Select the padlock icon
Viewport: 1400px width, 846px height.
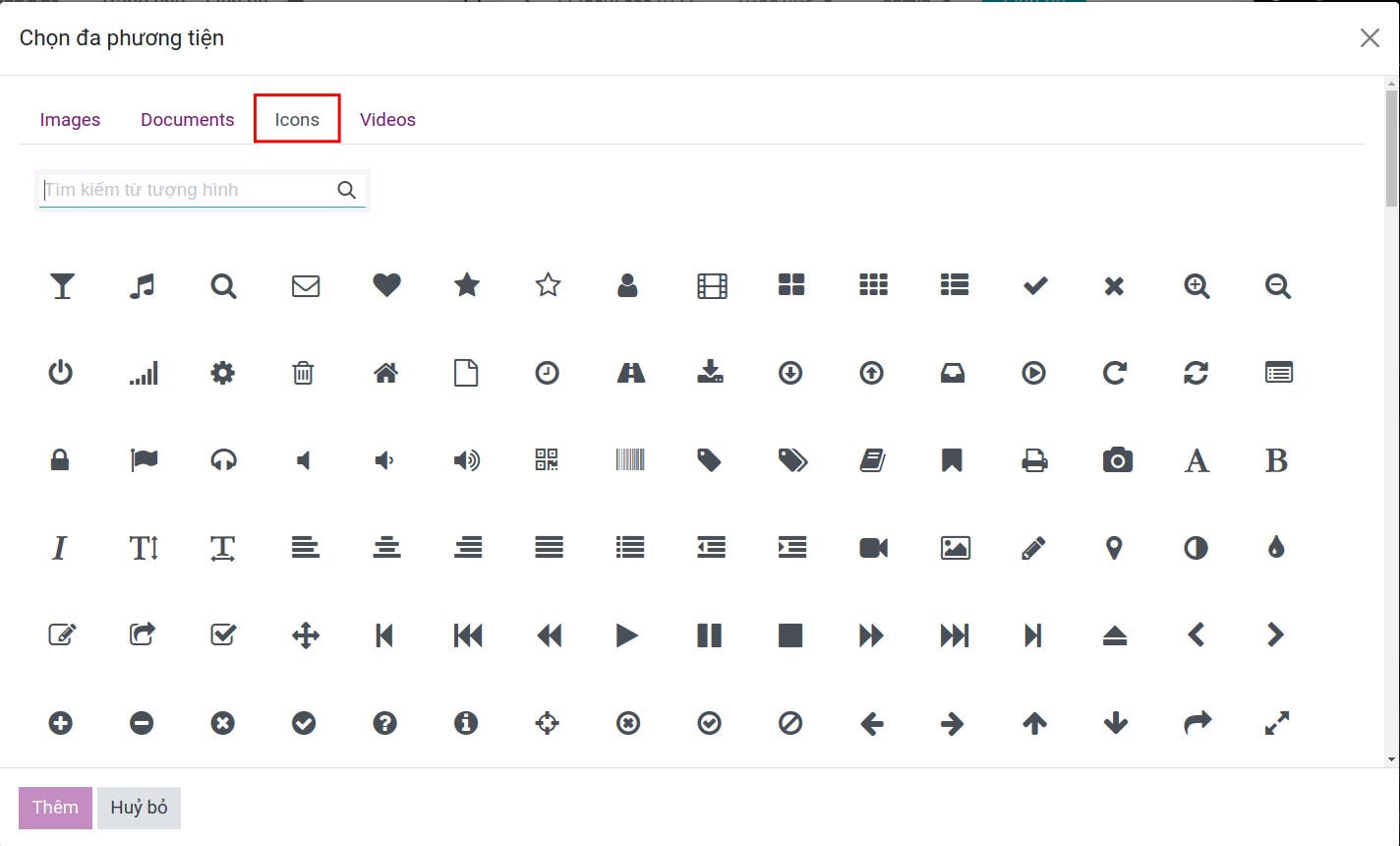coord(60,459)
